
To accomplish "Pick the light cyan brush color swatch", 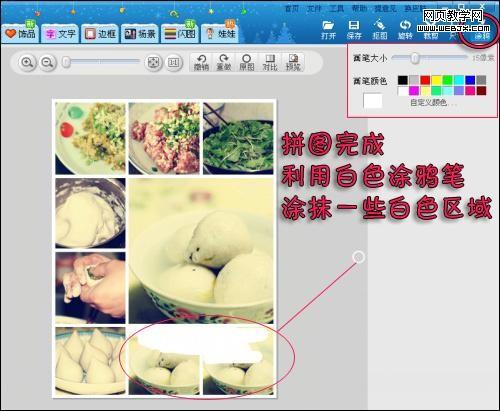I will pos(448,91).
